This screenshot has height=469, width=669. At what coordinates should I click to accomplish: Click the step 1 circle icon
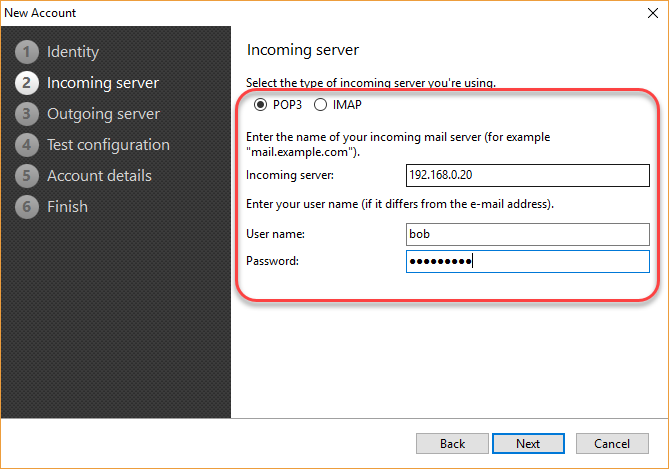[x=26, y=52]
